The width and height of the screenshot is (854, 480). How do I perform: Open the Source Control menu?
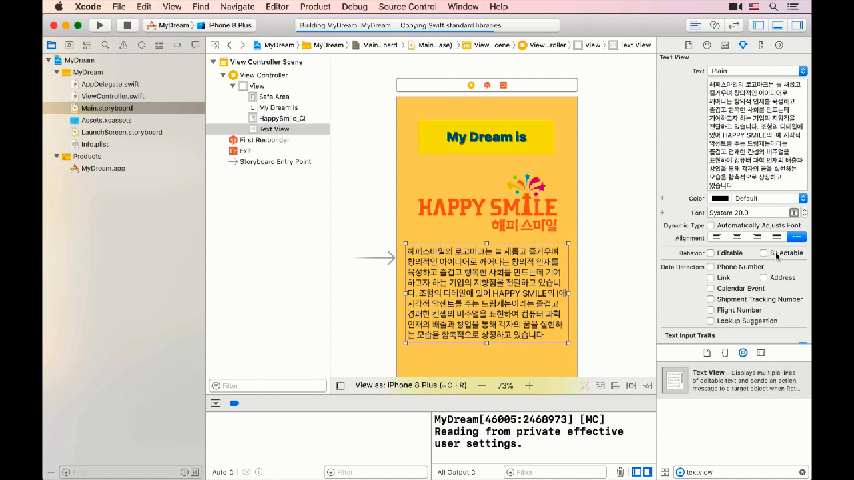tap(407, 7)
